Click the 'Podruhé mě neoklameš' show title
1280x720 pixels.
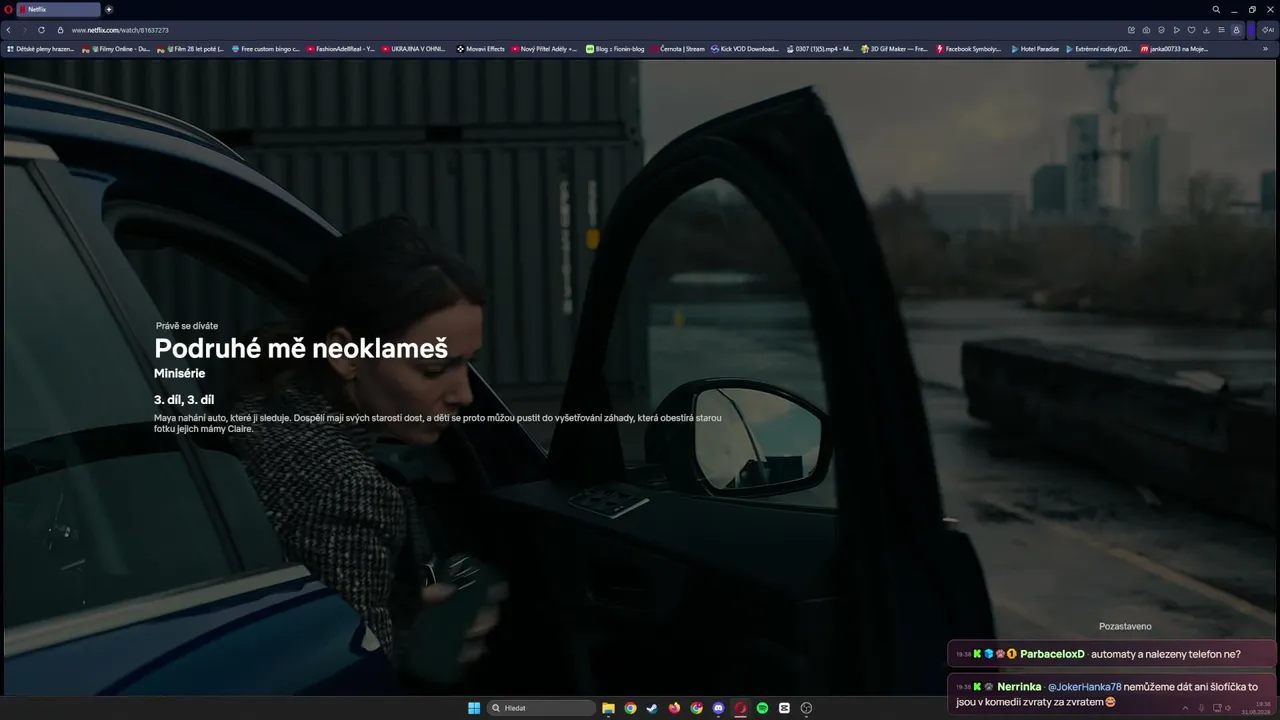[x=301, y=348]
